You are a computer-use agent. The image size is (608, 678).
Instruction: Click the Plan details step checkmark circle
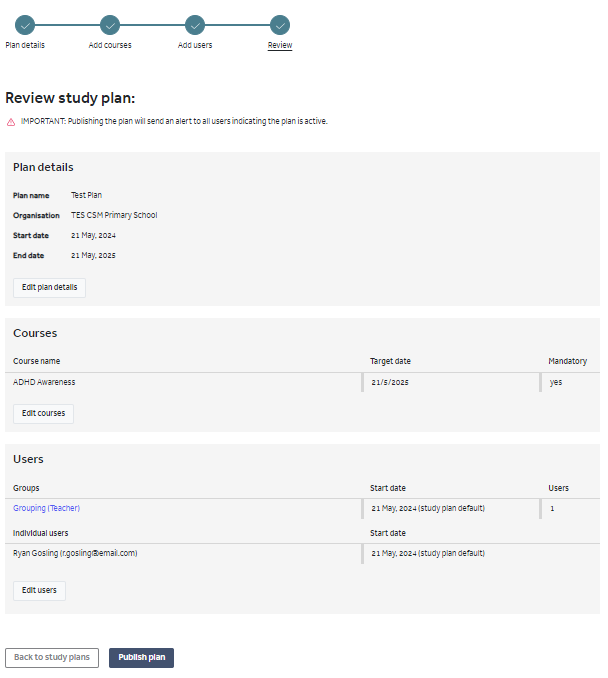[25, 26]
